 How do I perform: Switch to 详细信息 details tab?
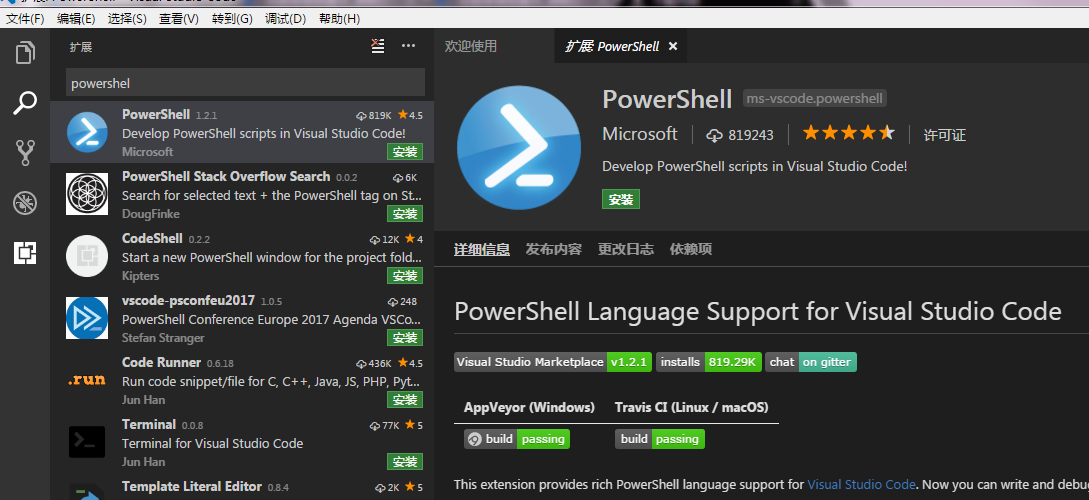pyautogui.click(x=482, y=249)
